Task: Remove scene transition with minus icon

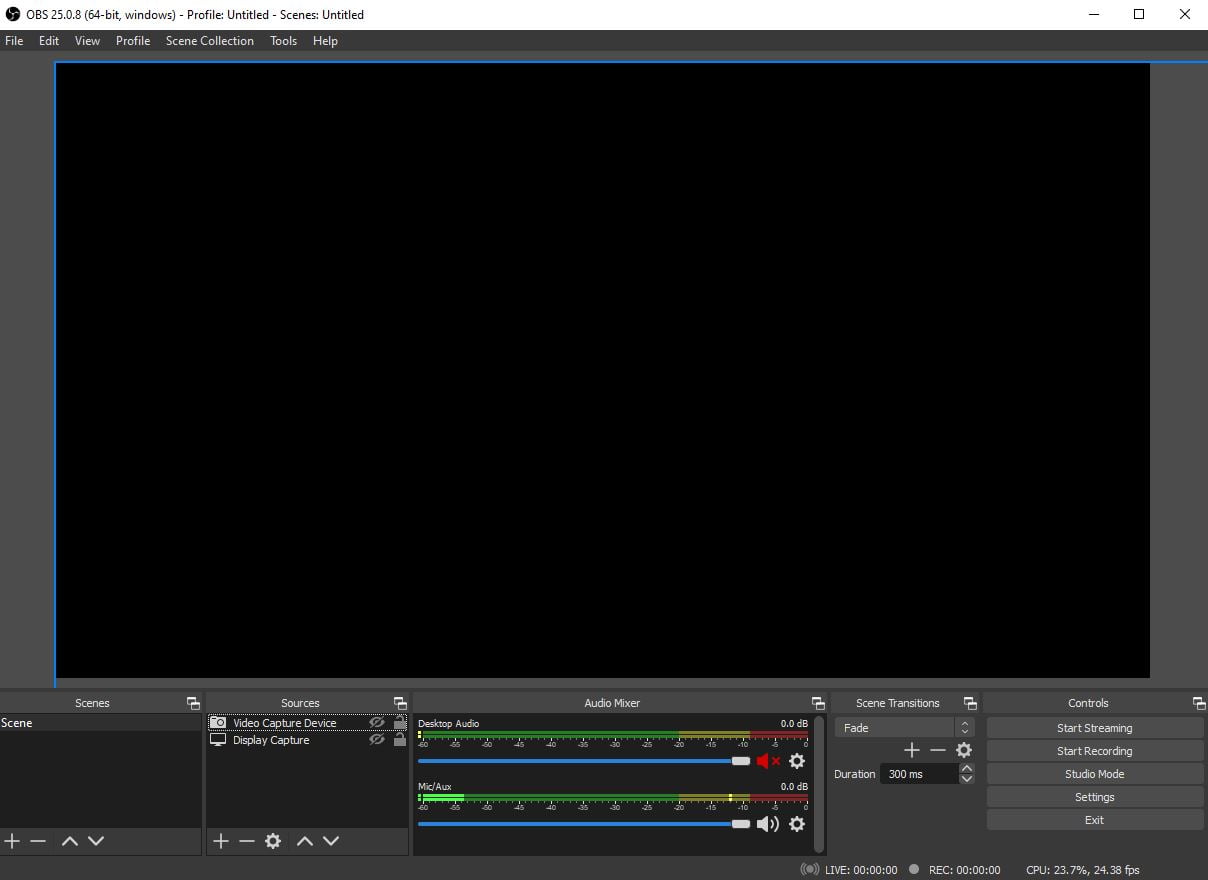Action: (937, 750)
